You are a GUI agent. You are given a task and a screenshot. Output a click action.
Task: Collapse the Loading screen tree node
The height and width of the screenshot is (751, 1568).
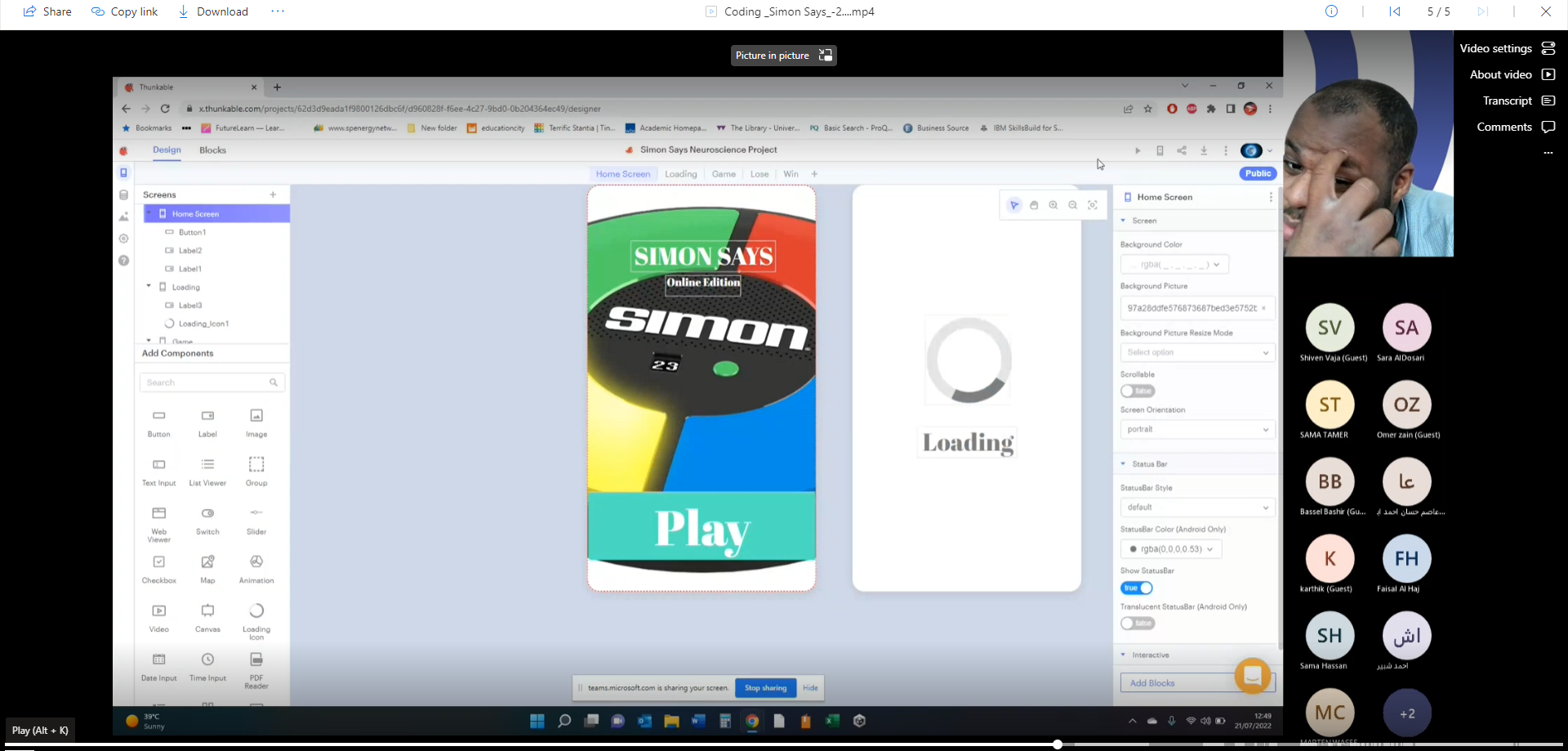tap(149, 287)
